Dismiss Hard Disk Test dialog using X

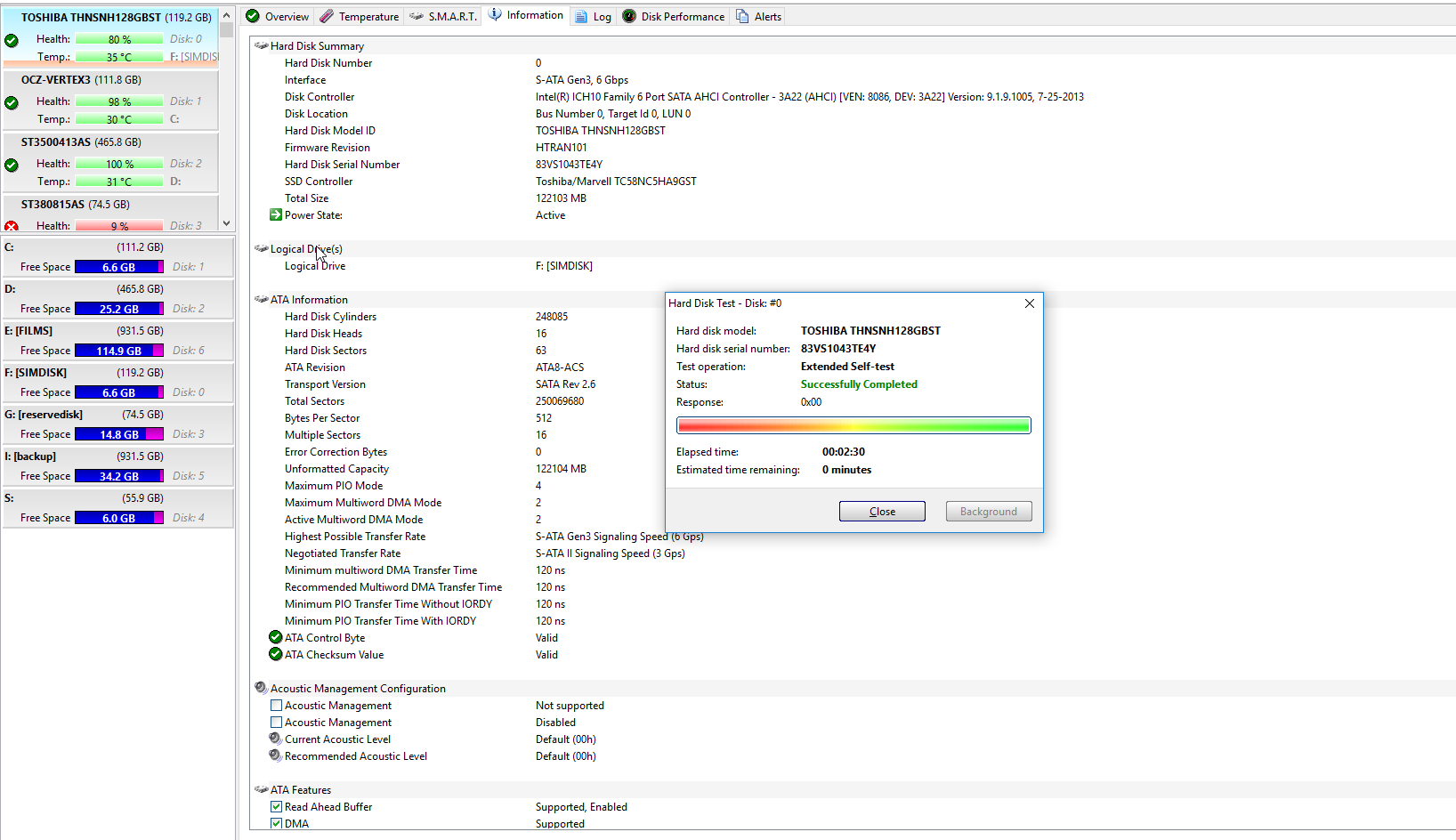tap(1030, 303)
